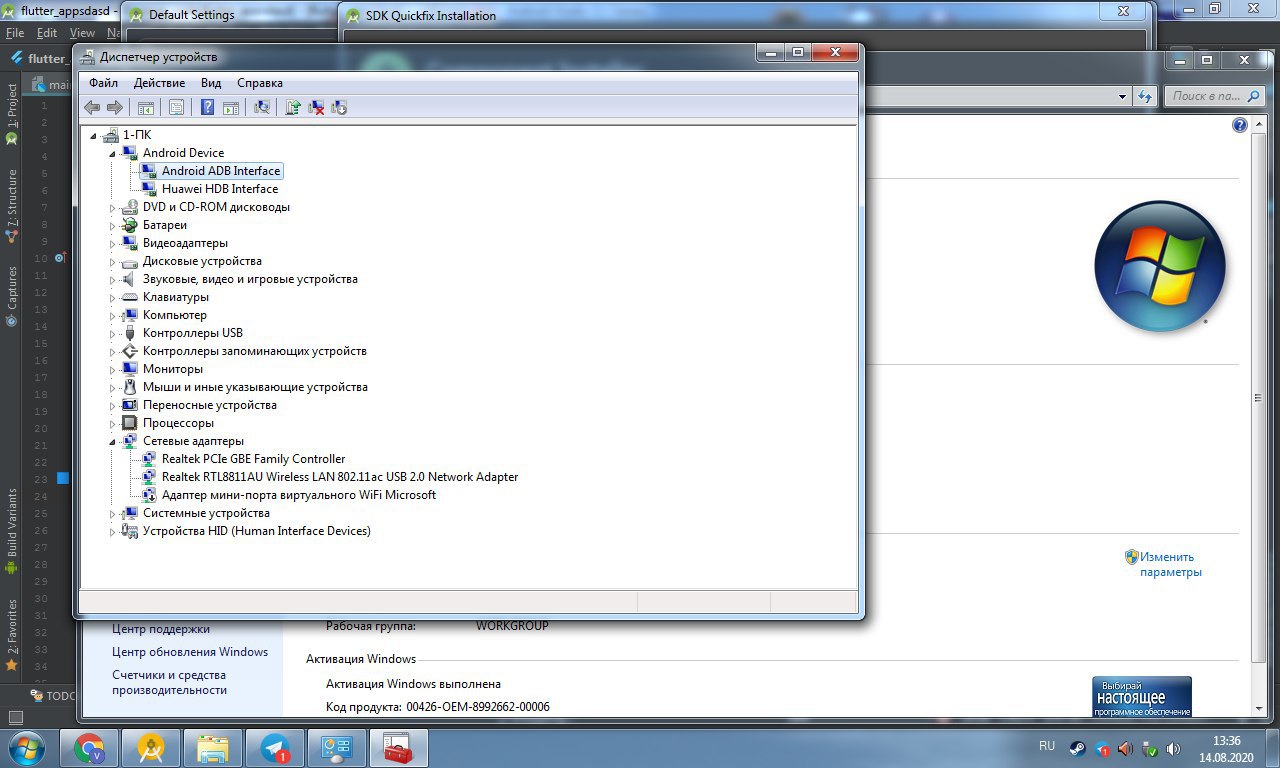Click the clock showing 13:36
Viewport: 1280px width, 768px height.
click(x=1225, y=741)
